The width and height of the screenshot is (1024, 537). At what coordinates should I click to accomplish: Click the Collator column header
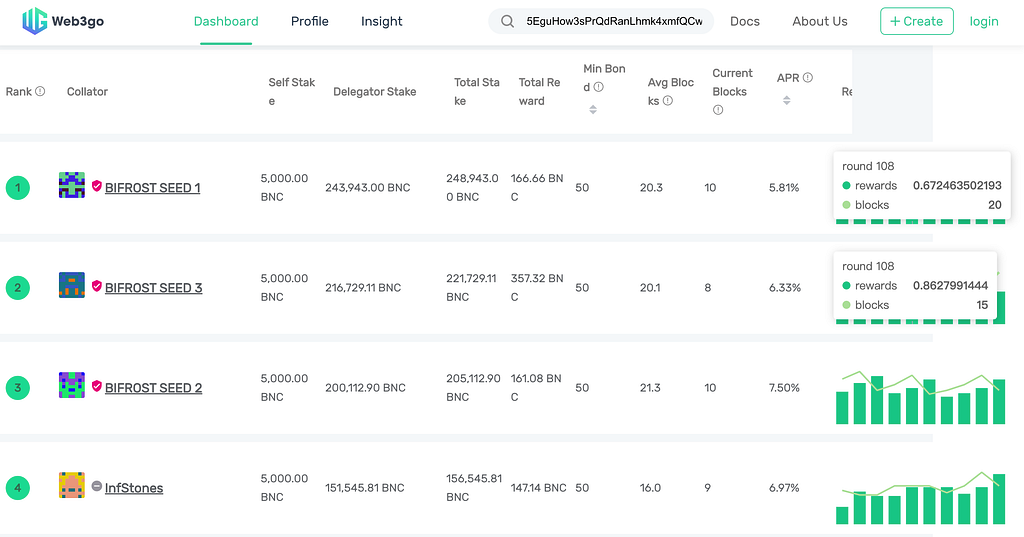pos(87,92)
